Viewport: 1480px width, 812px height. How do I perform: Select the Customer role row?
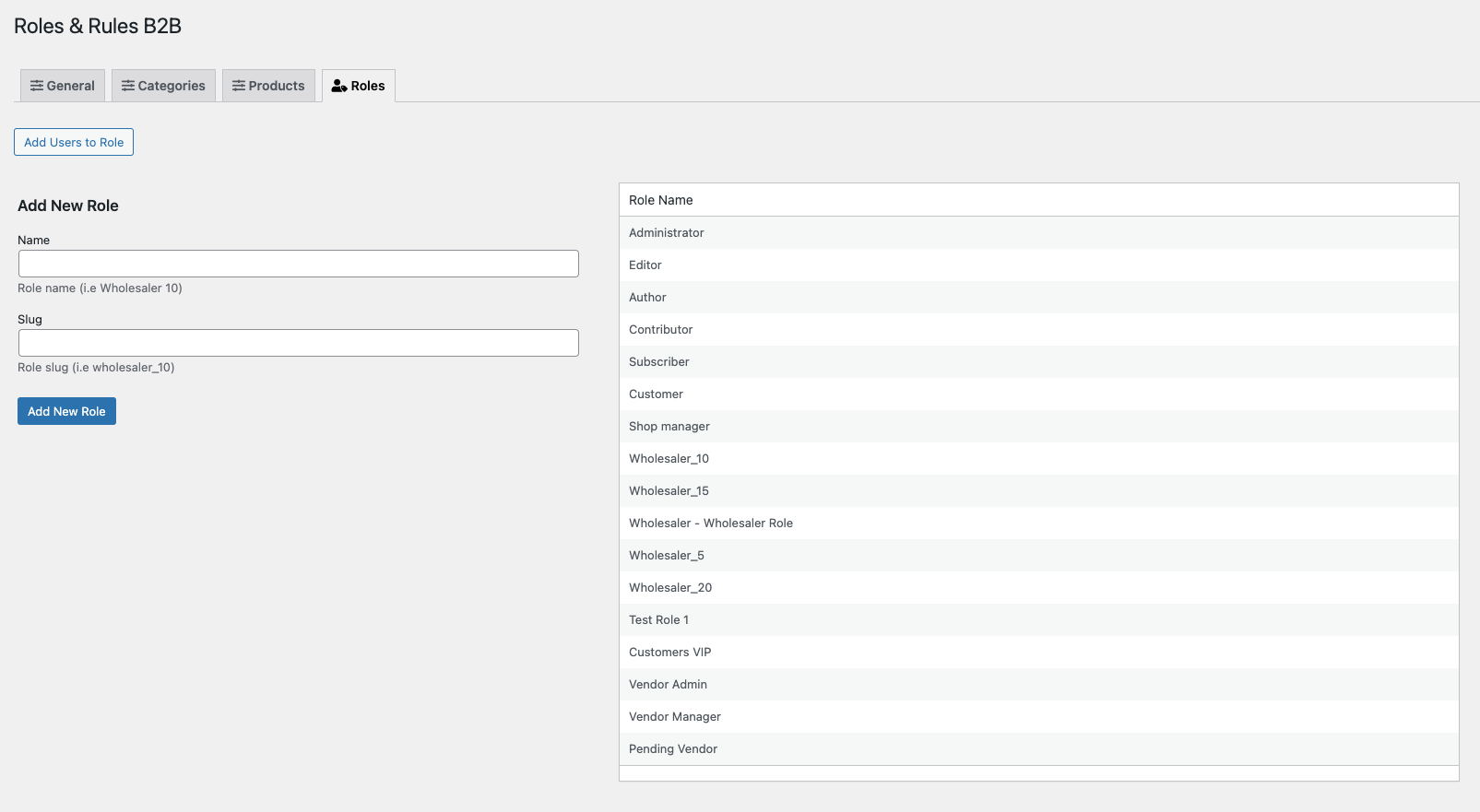1039,394
